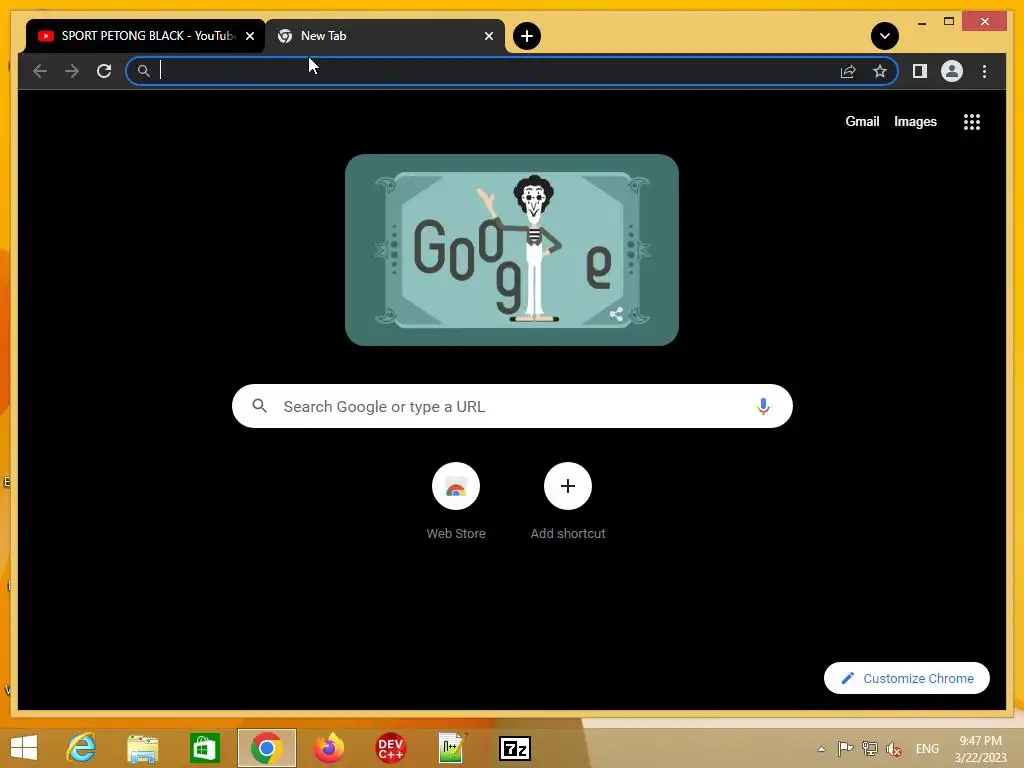Share the Google Doodle
Viewport: 1024px width, 768px height.
click(616, 314)
